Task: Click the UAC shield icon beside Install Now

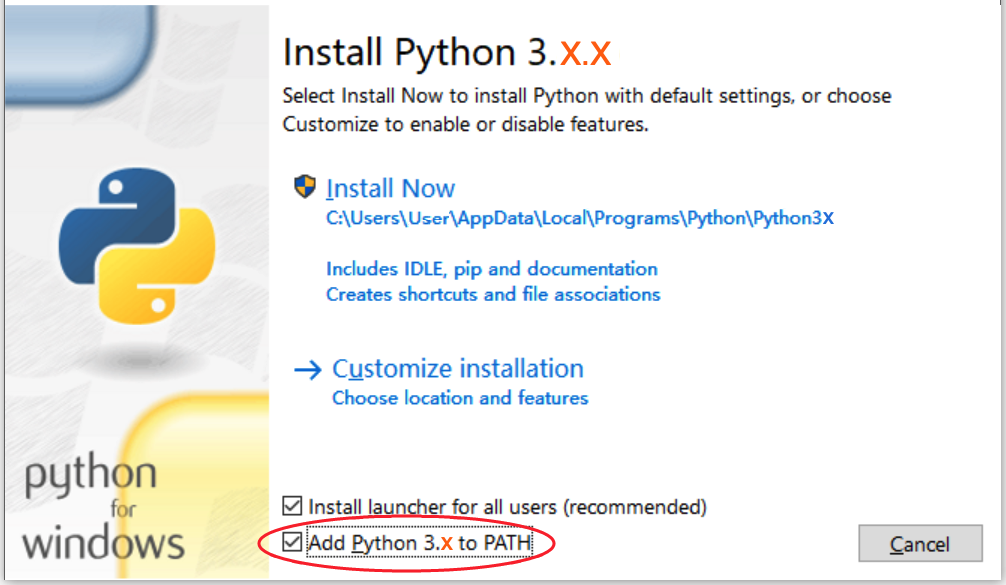Action: [x=305, y=187]
